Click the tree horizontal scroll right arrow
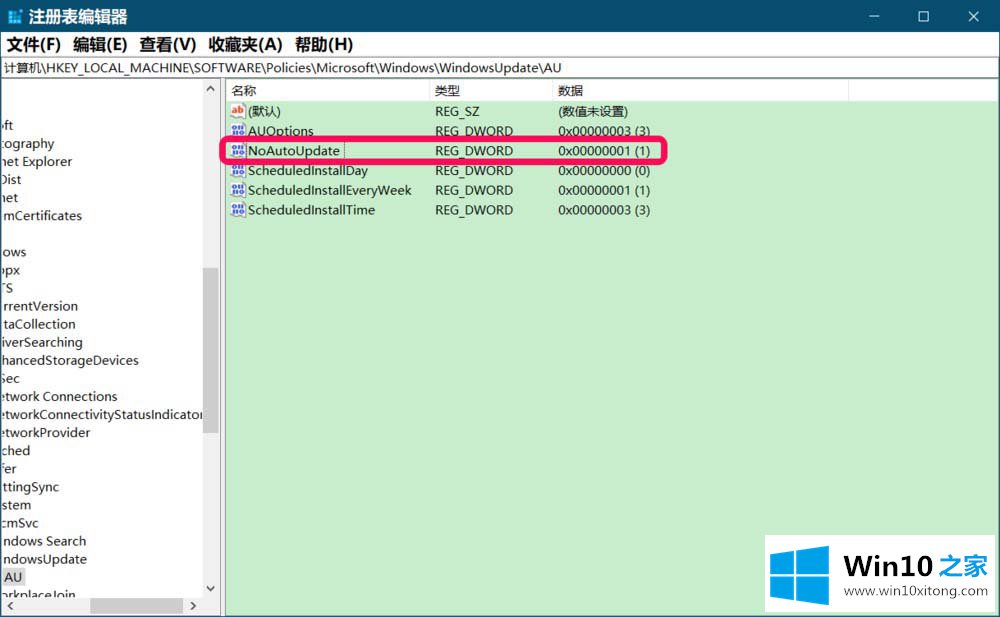This screenshot has width=1000, height=617. coord(193,606)
